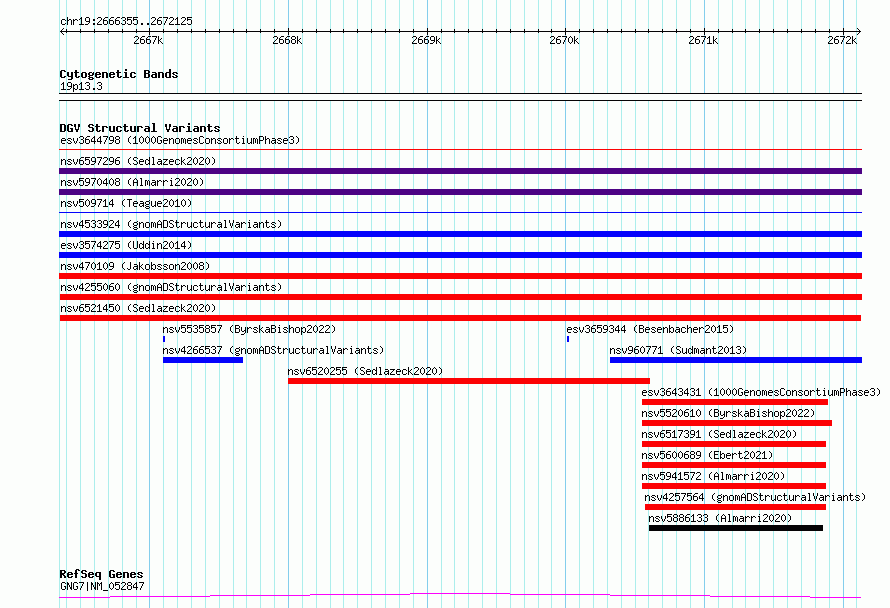Open the nsv5600689 Ebert2021 label
This screenshot has width=890, height=608.
click(707, 455)
